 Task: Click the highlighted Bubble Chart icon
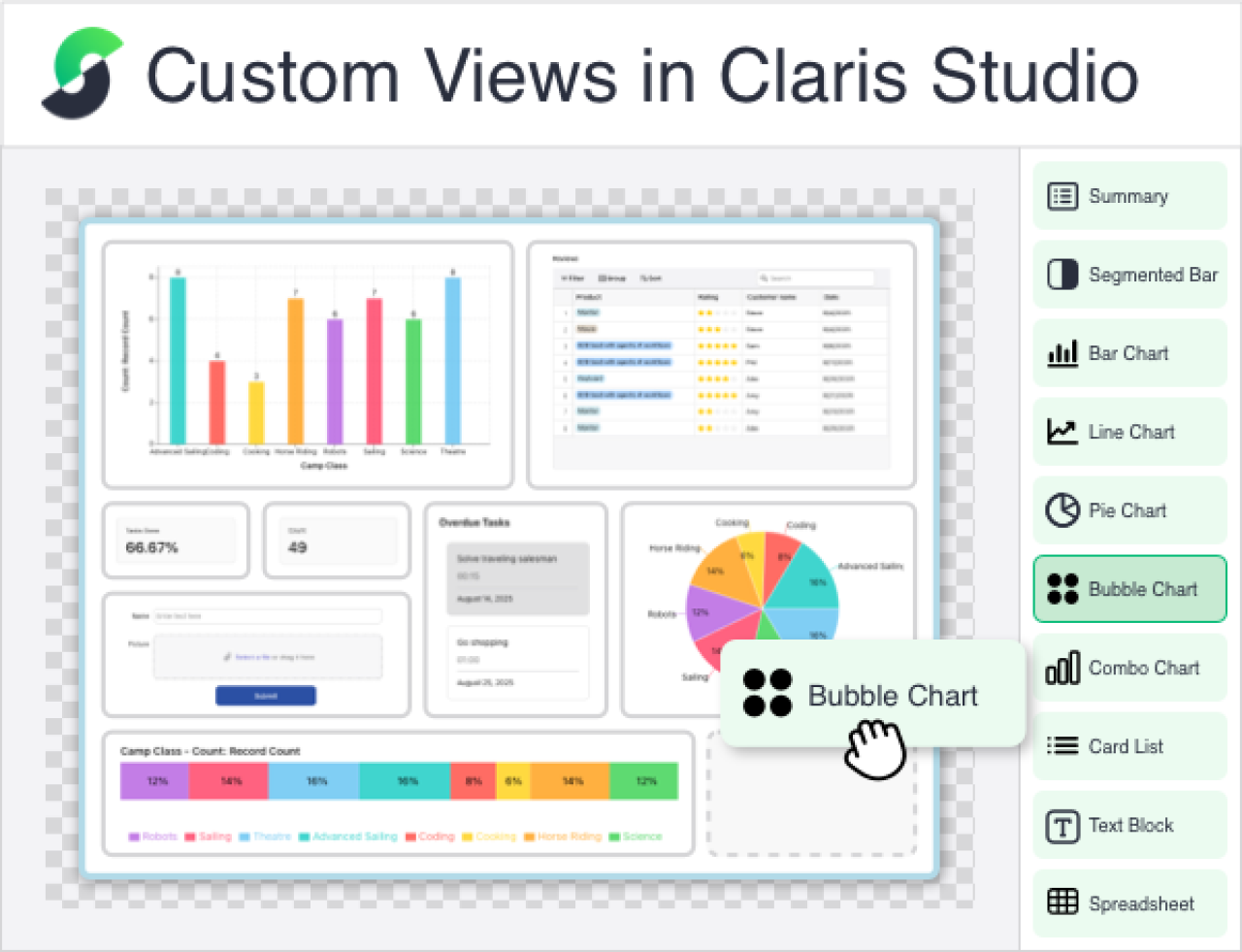click(1062, 589)
